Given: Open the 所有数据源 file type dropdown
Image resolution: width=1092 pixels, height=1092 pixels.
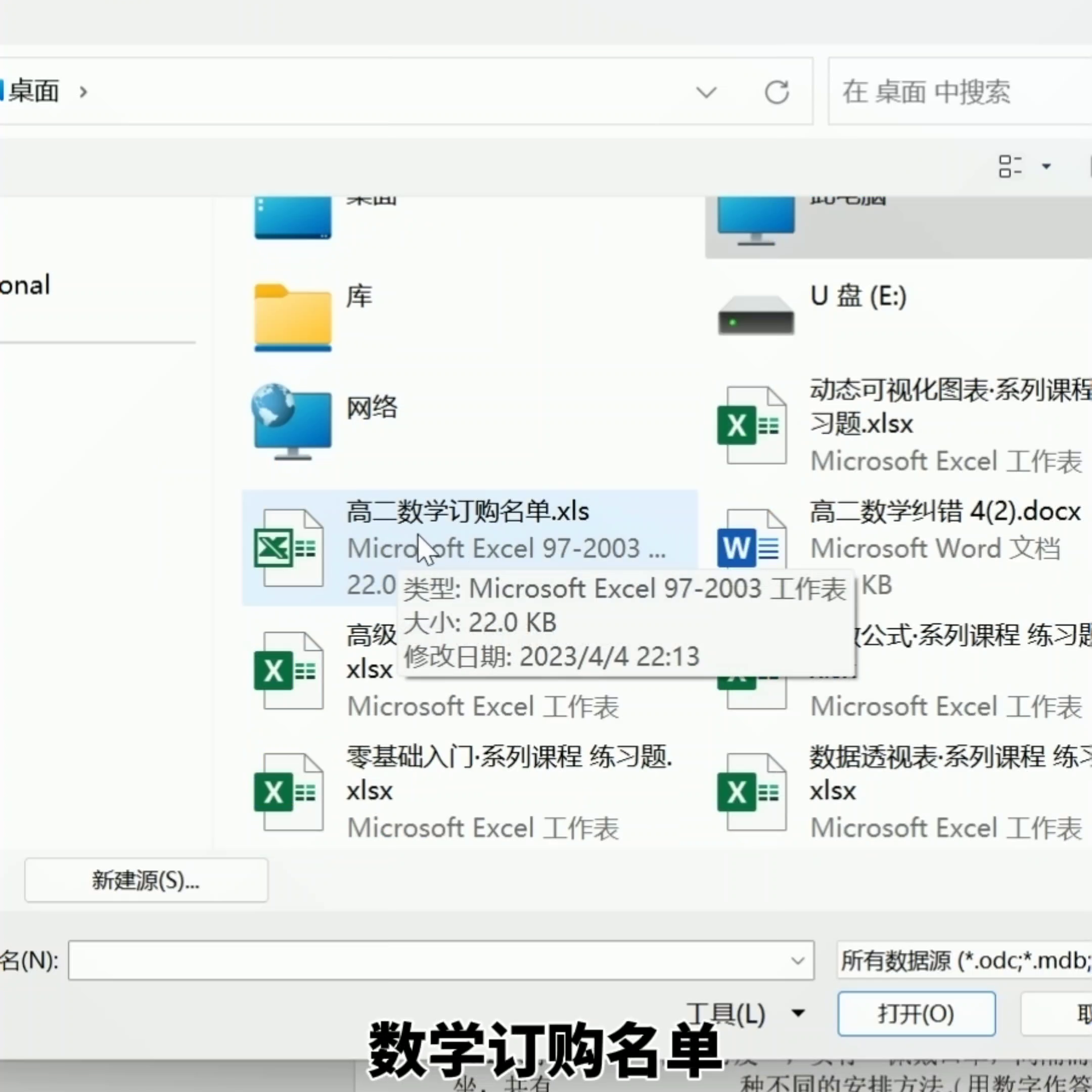Looking at the screenshot, I should coord(964,961).
